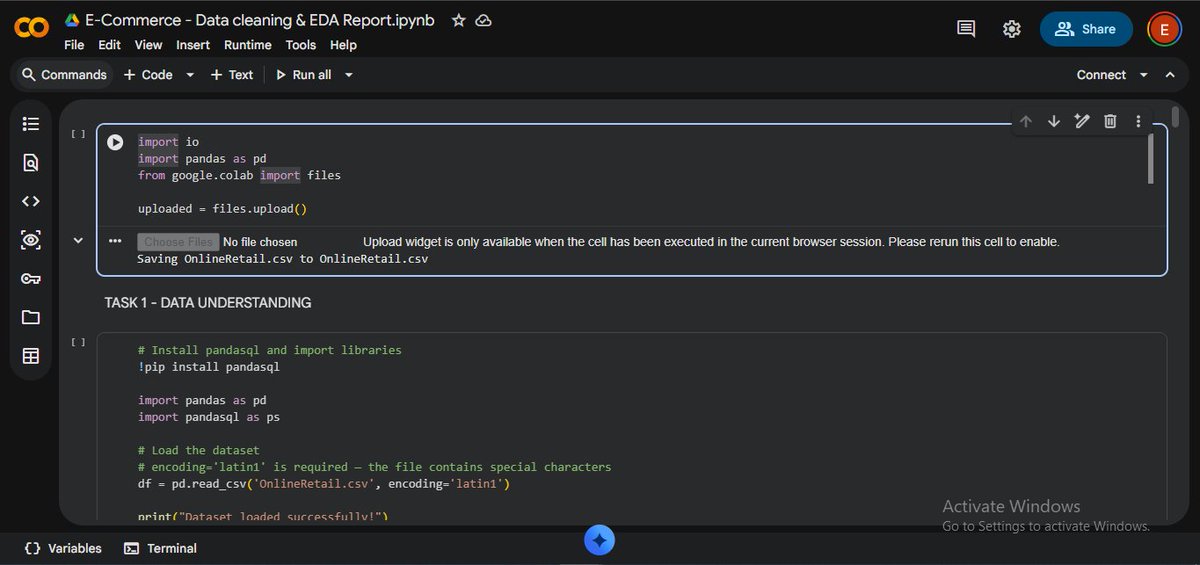Open the Table of contents sidebar icon

pyautogui.click(x=31, y=124)
